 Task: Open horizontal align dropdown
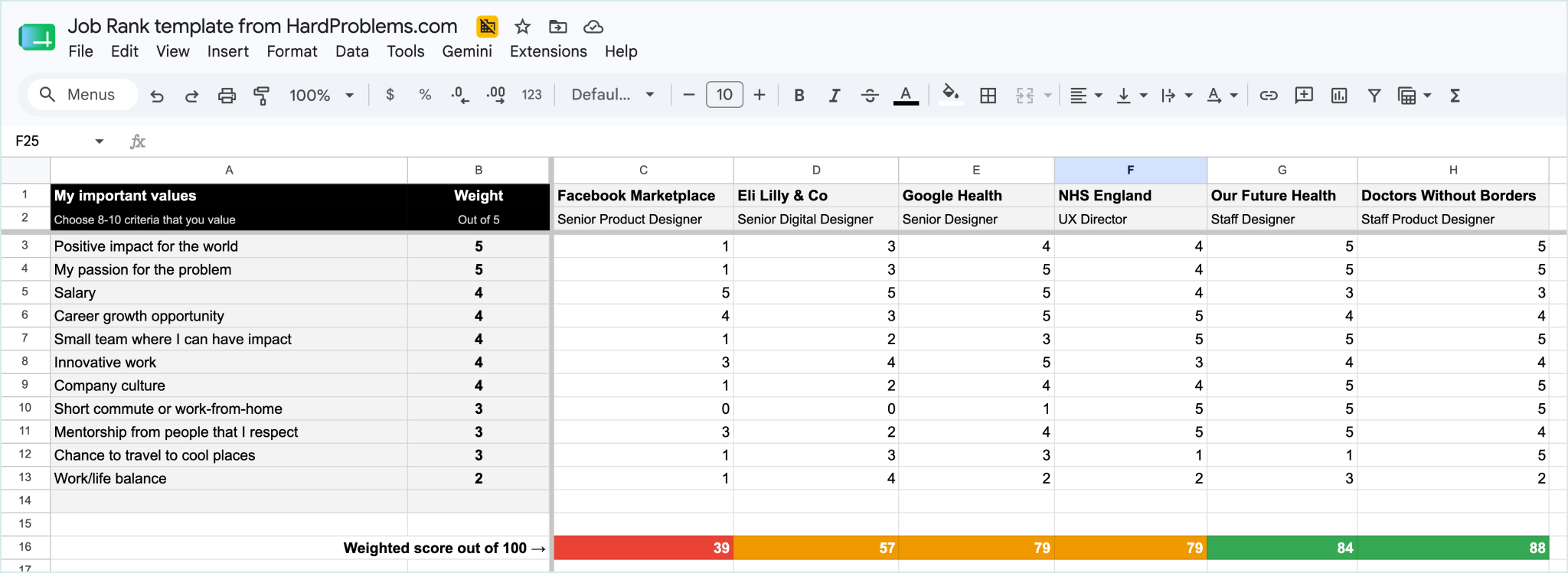1086,96
